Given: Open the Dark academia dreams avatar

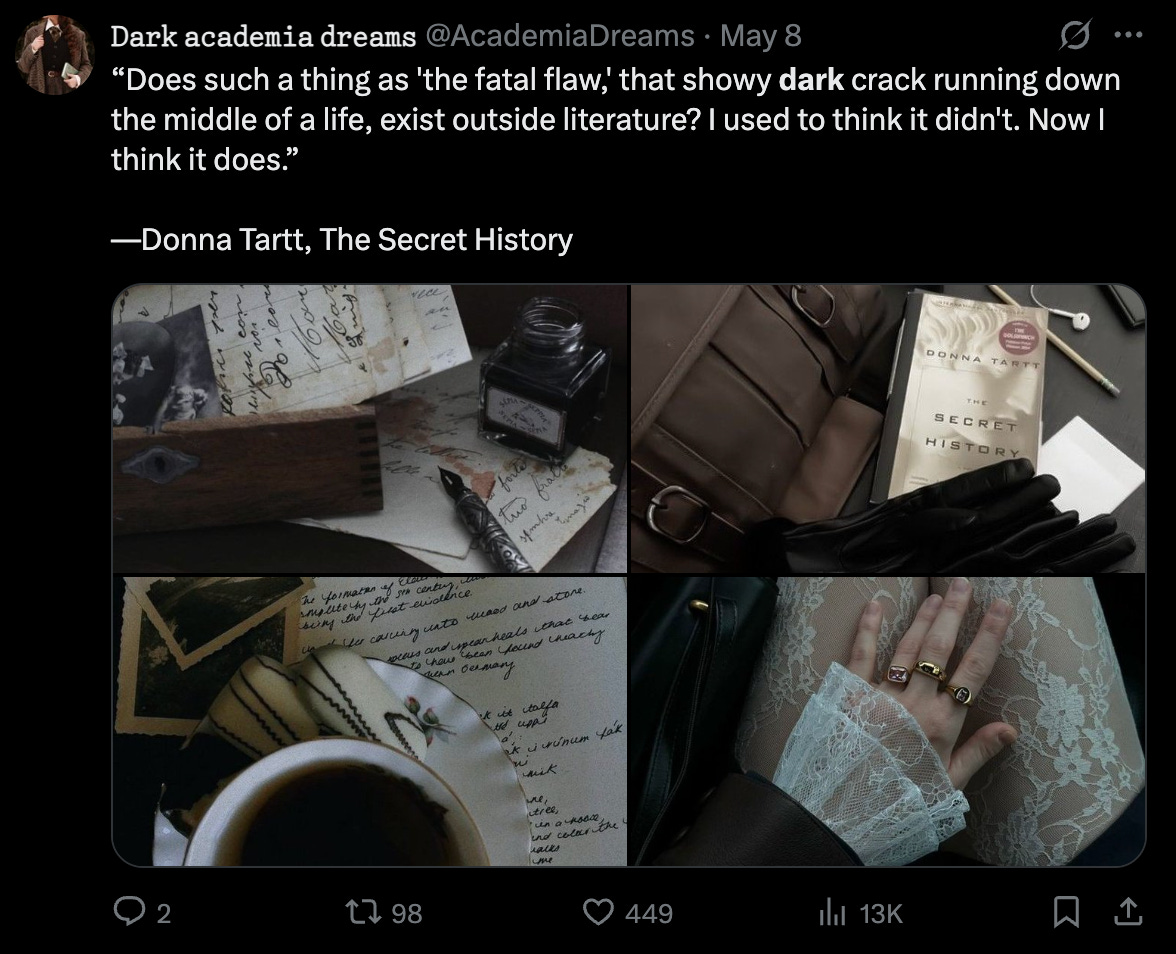Looking at the screenshot, I should tap(55, 56).
